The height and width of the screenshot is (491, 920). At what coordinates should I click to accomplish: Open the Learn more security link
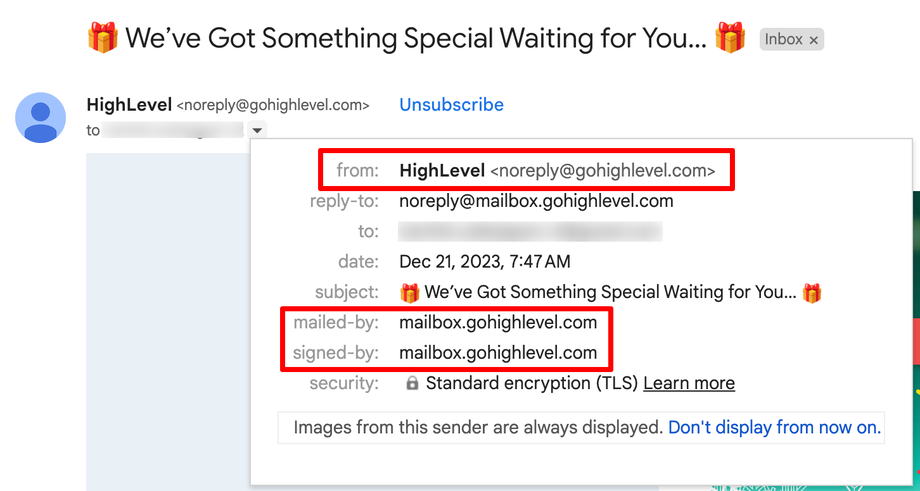pos(689,383)
